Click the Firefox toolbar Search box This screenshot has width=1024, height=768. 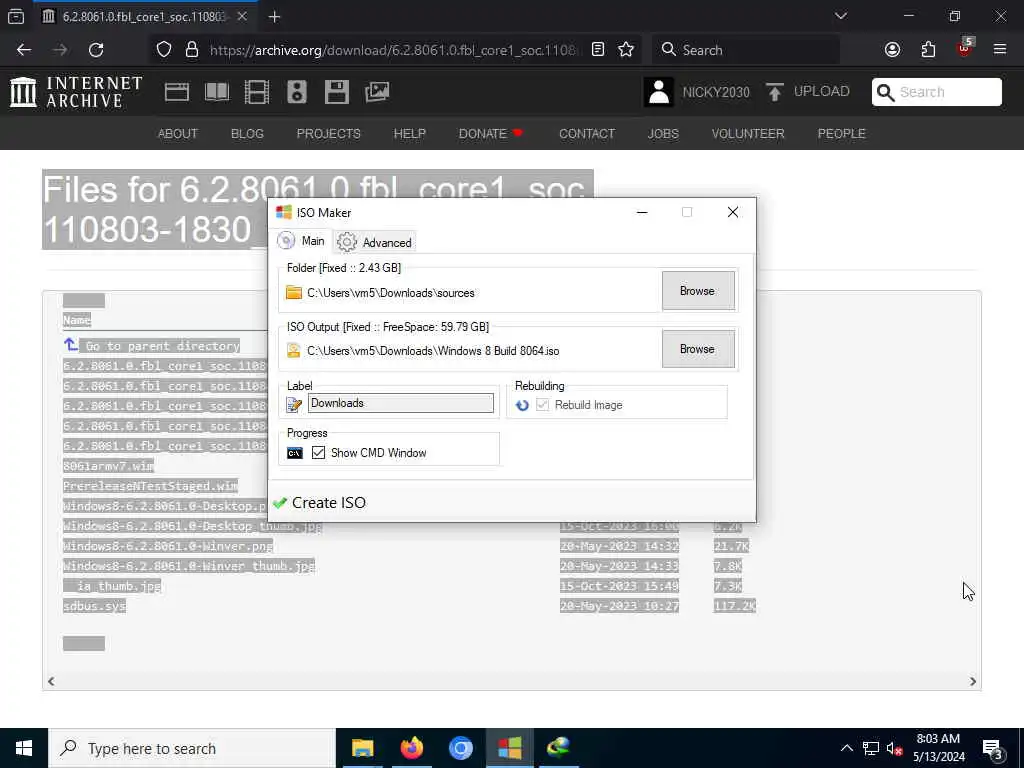[x=746, y=50]
